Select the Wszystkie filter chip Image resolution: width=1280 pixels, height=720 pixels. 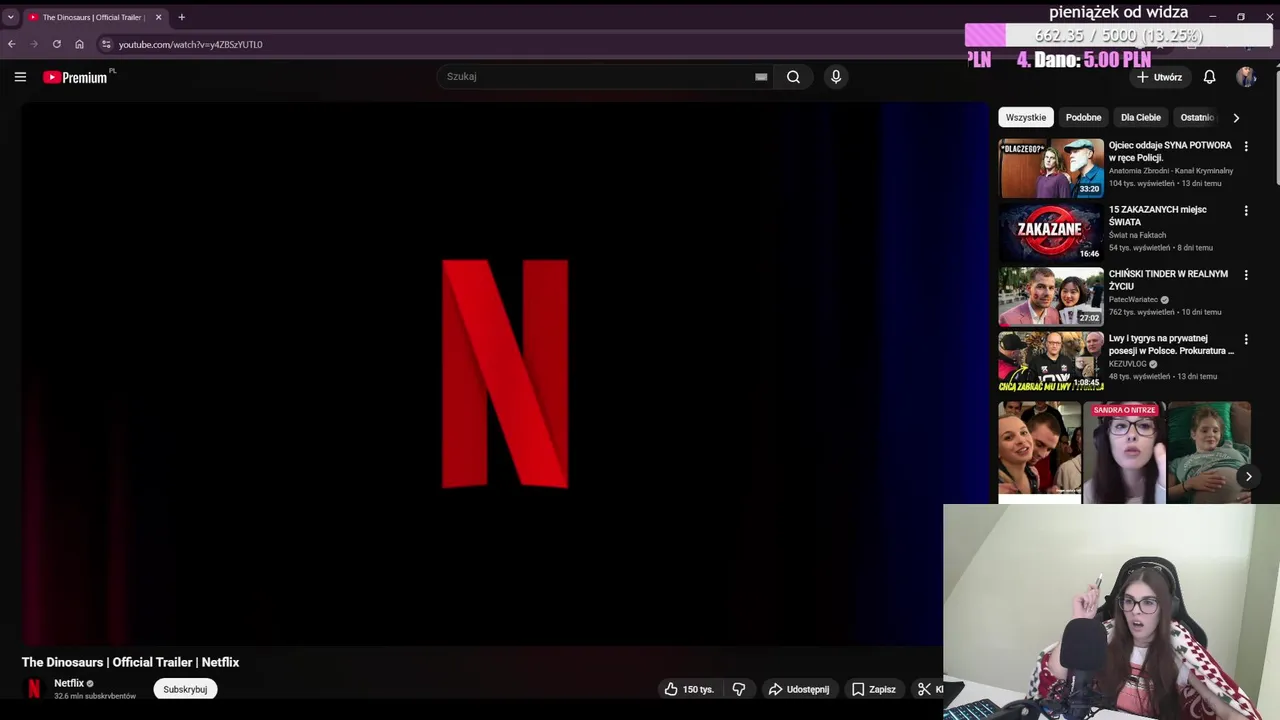click(x=1026, y=117)
